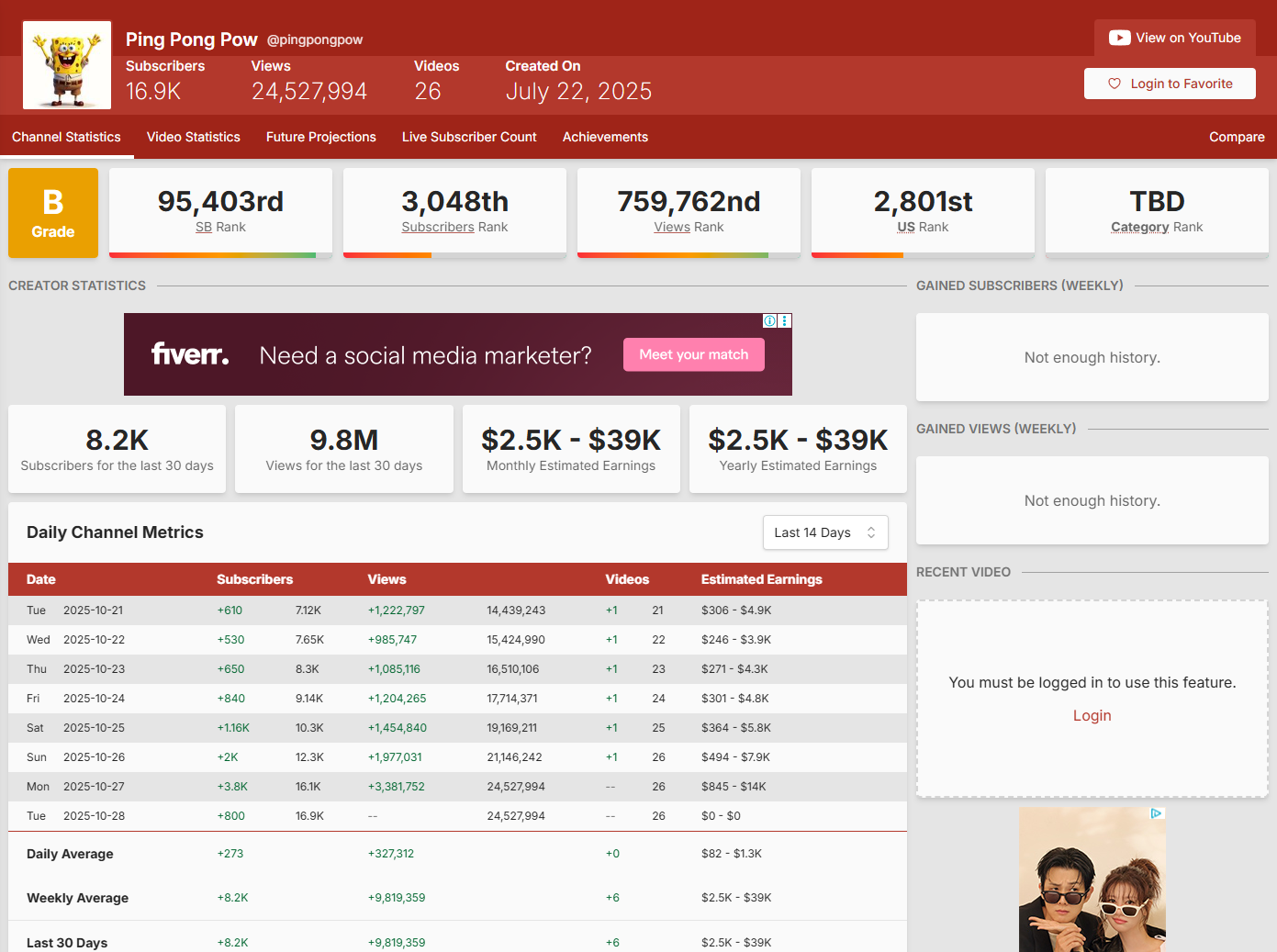
Task: Click the Login link under Recent Video
Action: click(x=1092, y=716)
